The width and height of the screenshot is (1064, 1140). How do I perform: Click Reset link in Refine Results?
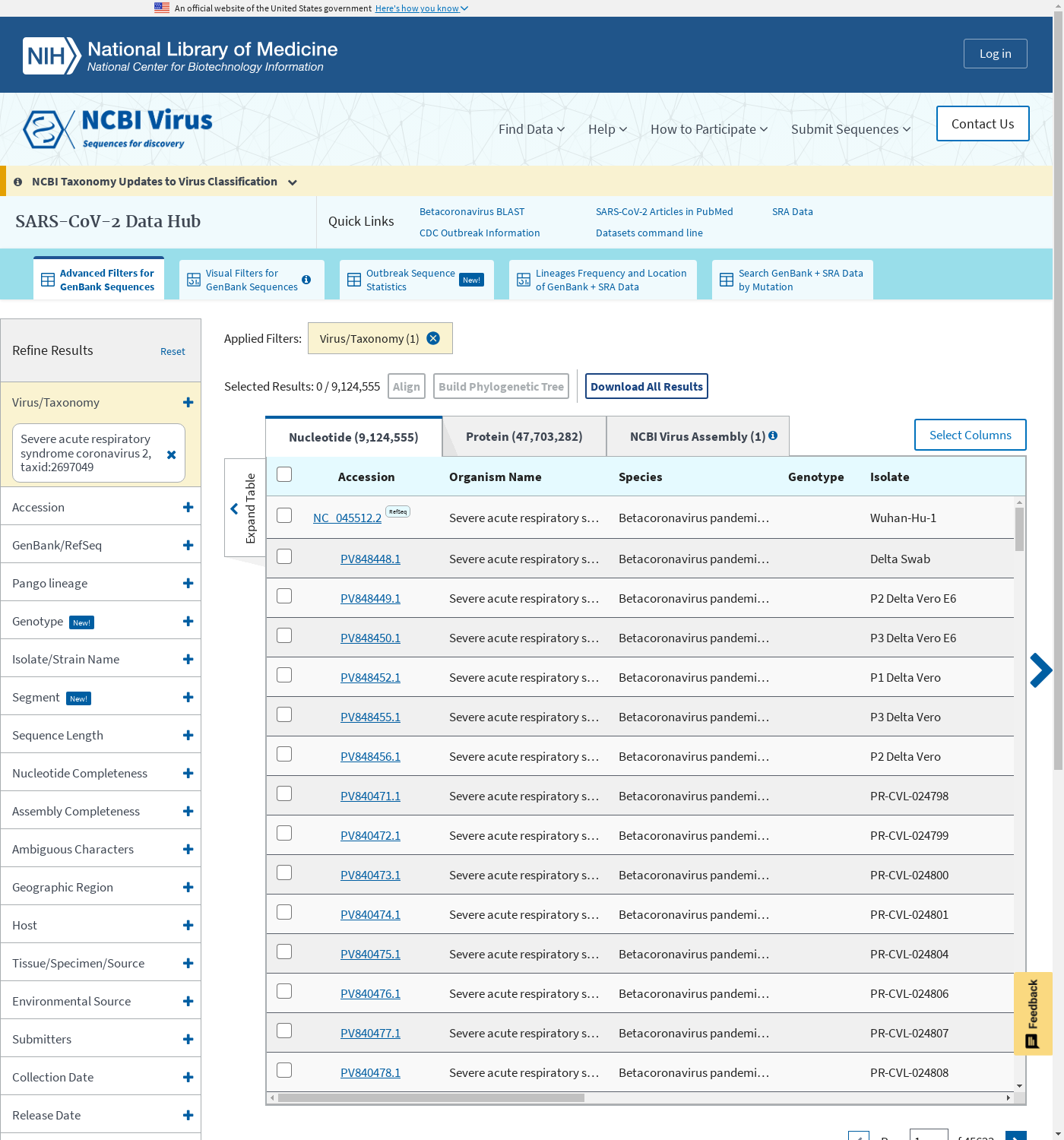tap(173, 351)
